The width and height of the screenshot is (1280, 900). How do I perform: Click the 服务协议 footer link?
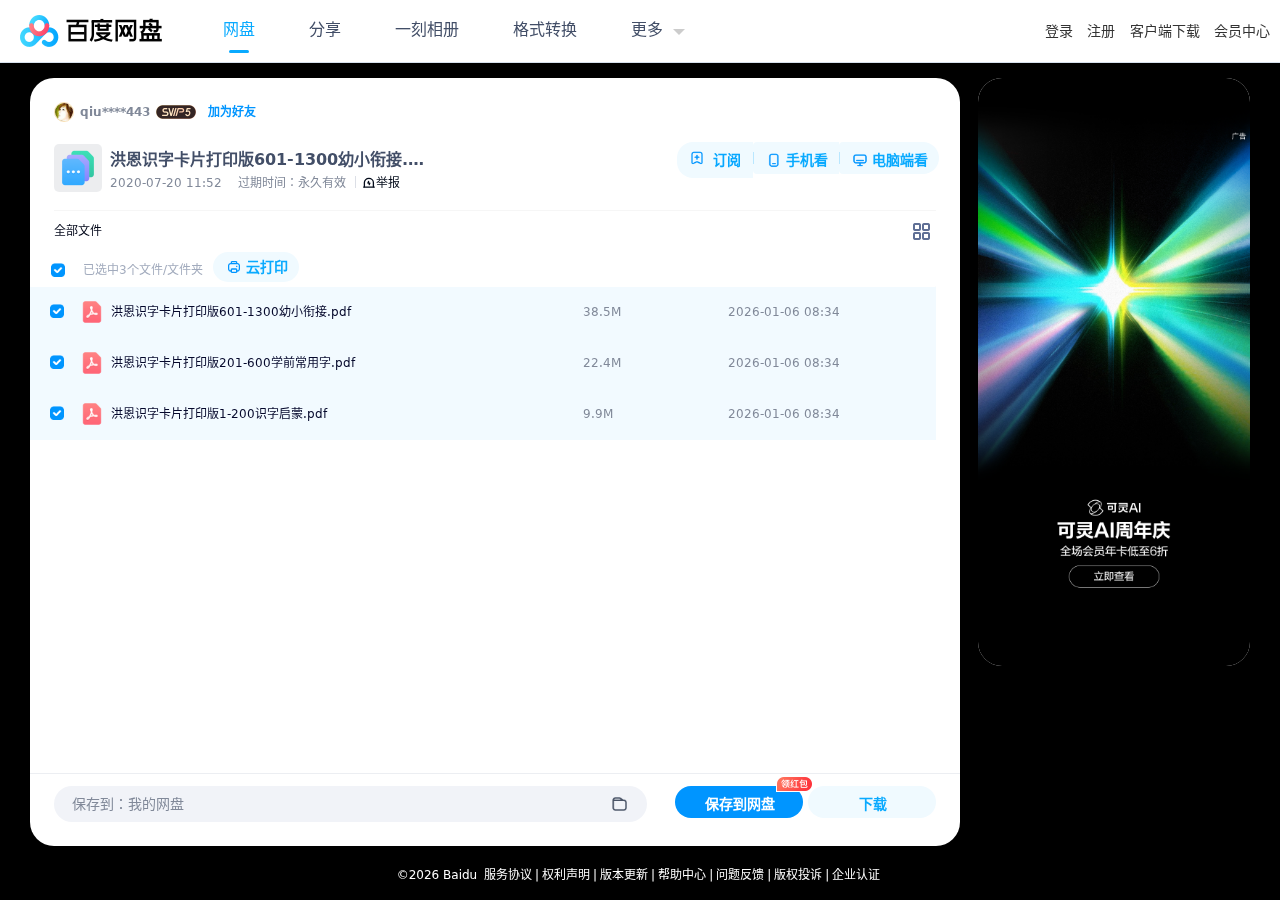coord(508,875)
